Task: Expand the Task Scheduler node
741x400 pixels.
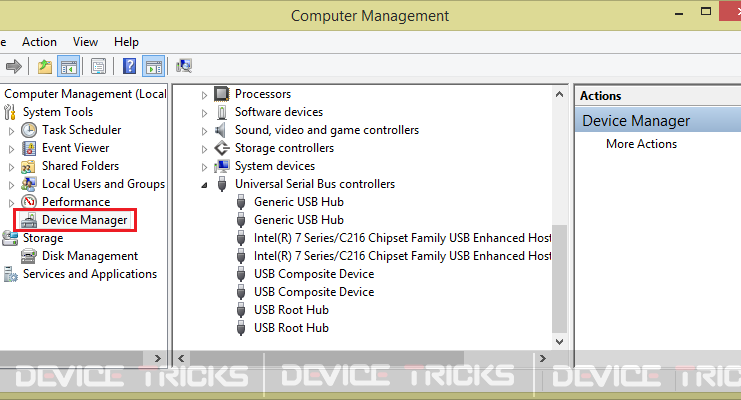Action: [x=11, y=131]
